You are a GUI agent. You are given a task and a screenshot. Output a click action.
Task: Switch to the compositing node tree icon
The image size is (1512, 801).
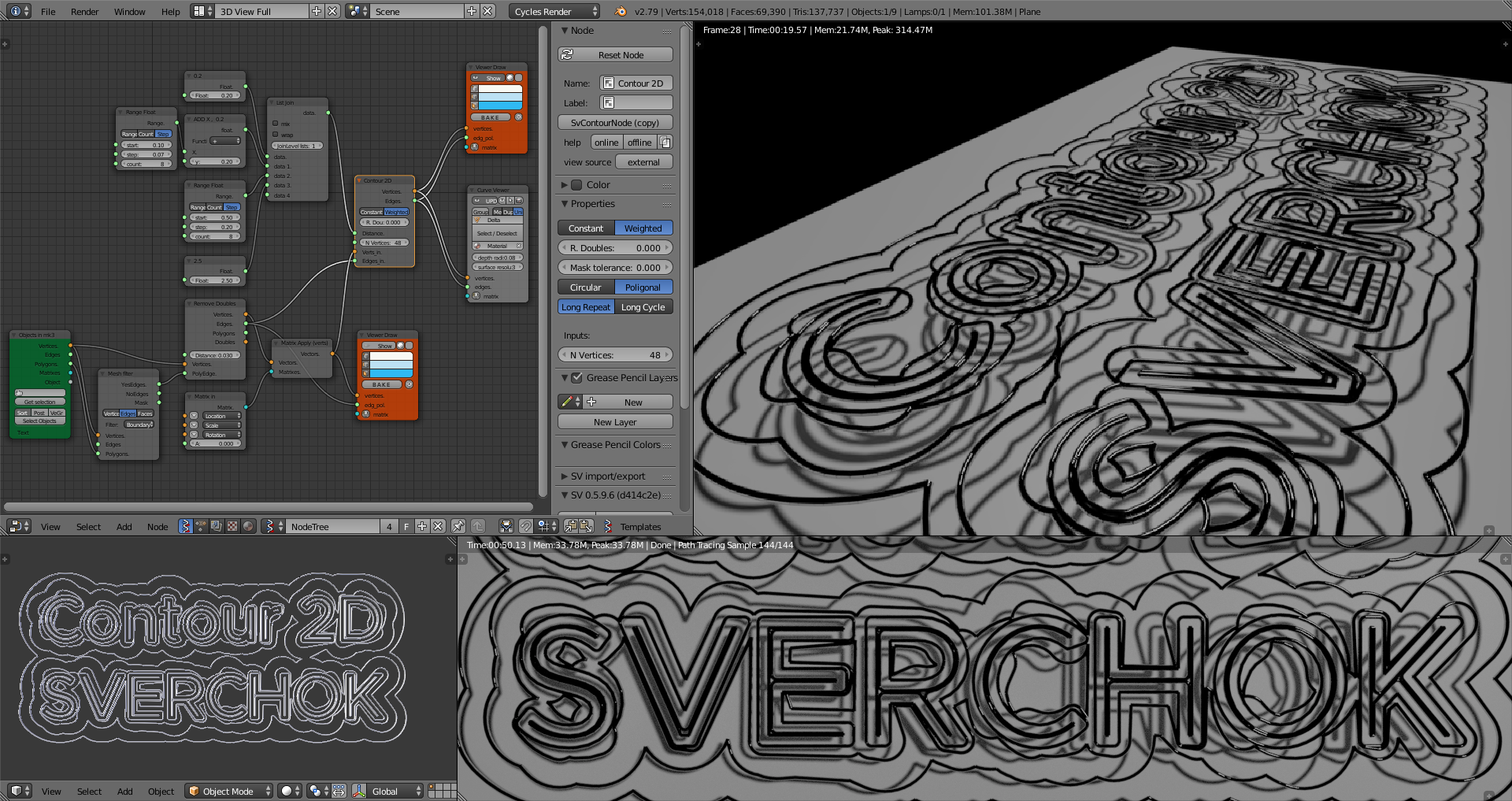(x=217, y=526)
